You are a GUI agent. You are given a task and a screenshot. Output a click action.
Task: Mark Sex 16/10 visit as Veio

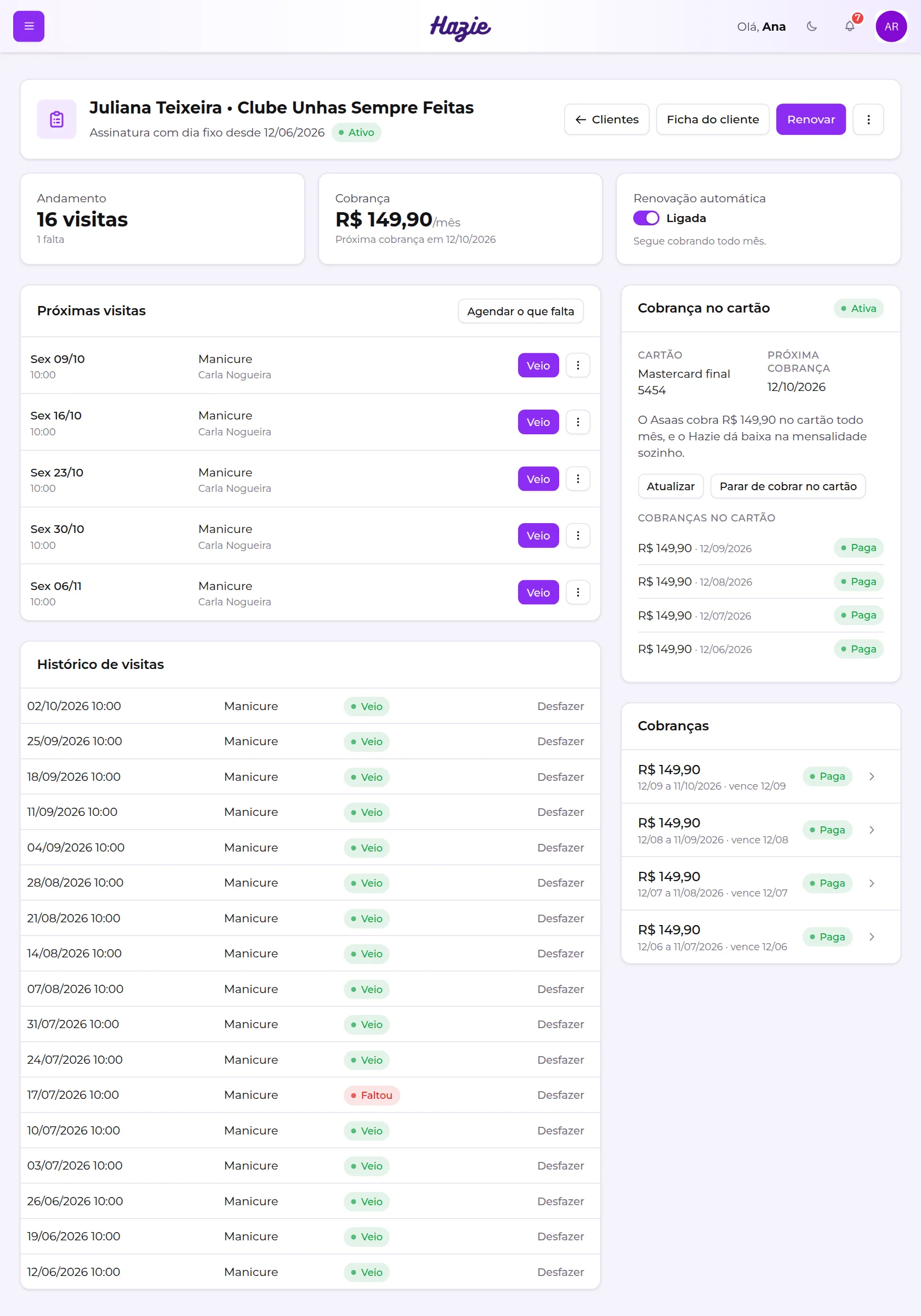pyautogui.click(x=538, y=422)
